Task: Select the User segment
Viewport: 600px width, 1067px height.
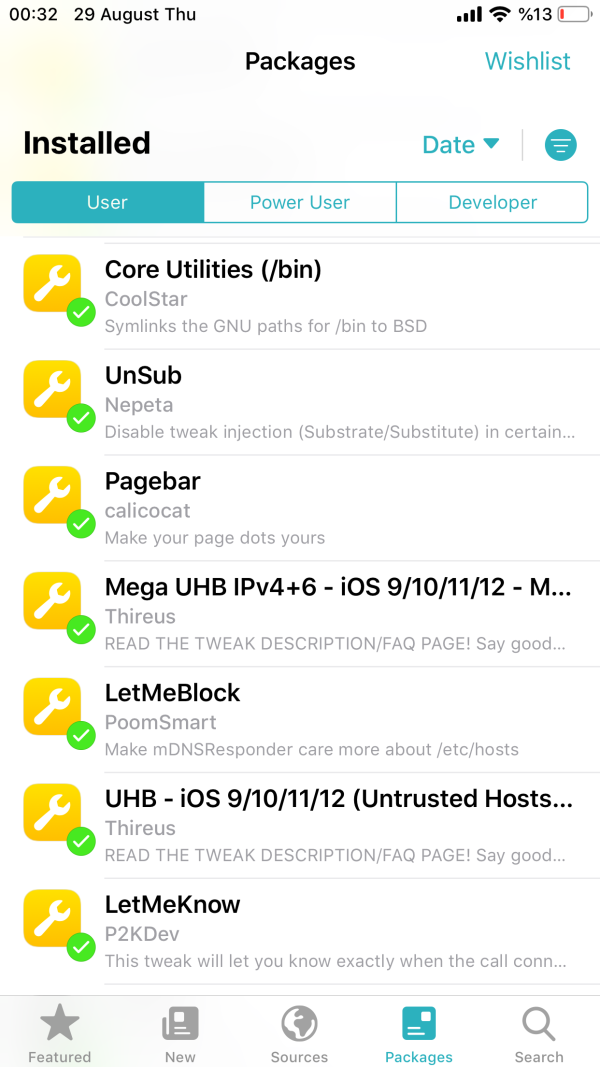Action: [x=107, y=202]
